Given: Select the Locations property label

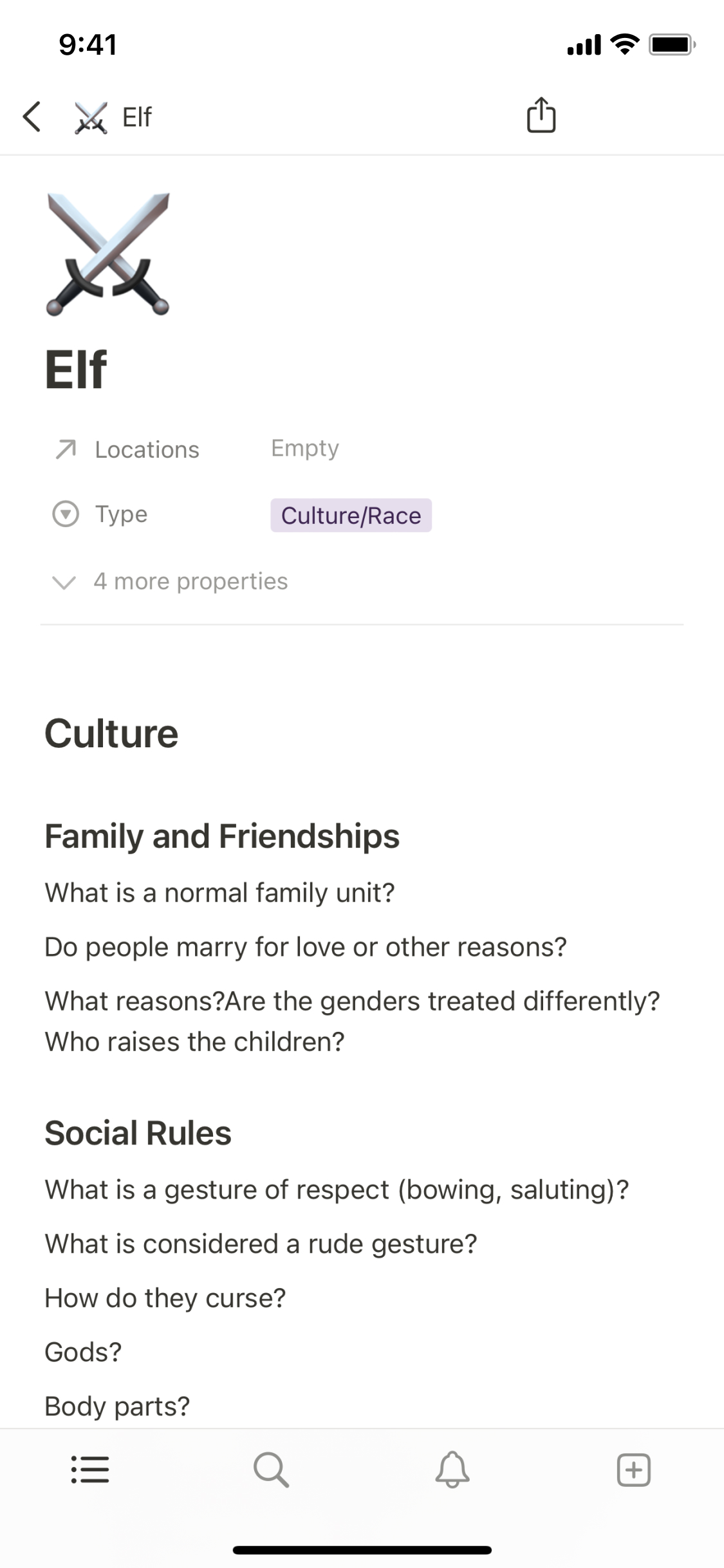Looking at the screenshot, I should tap(147, 450).
